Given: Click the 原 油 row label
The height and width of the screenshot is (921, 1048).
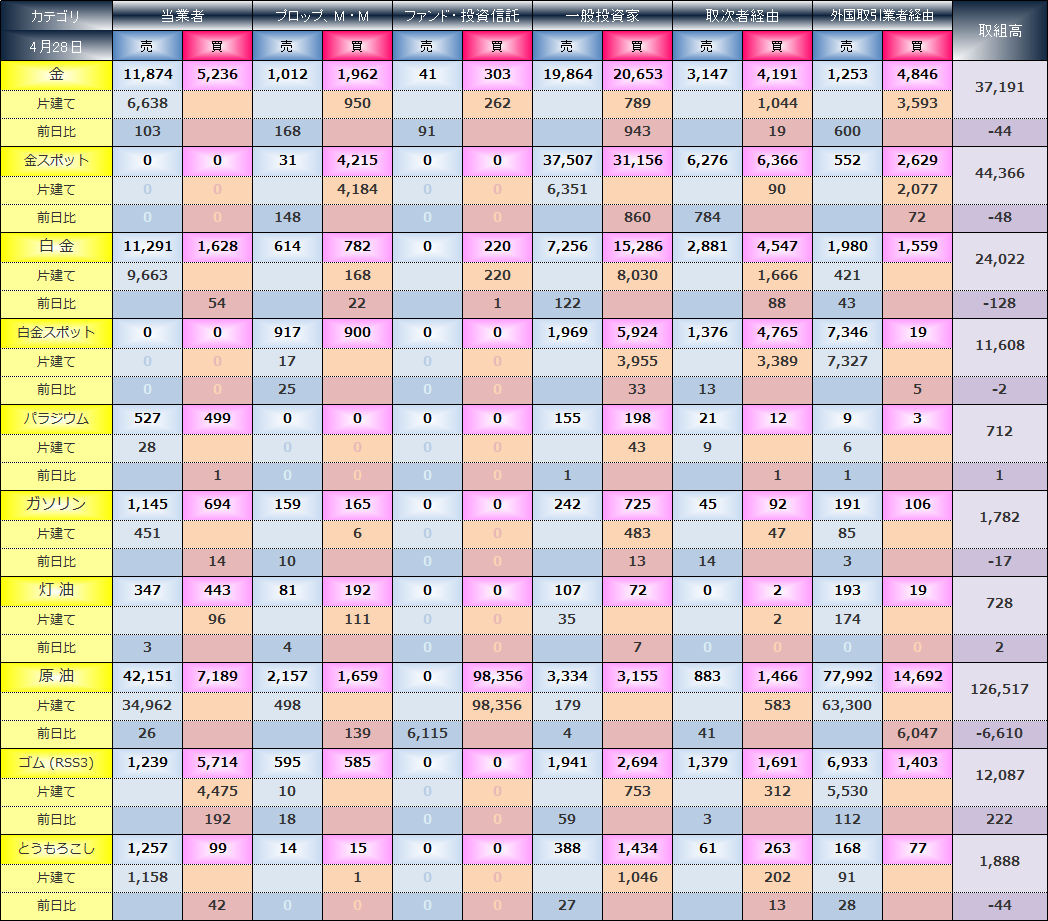Looking at the screenshot, I should click(56, 676).
